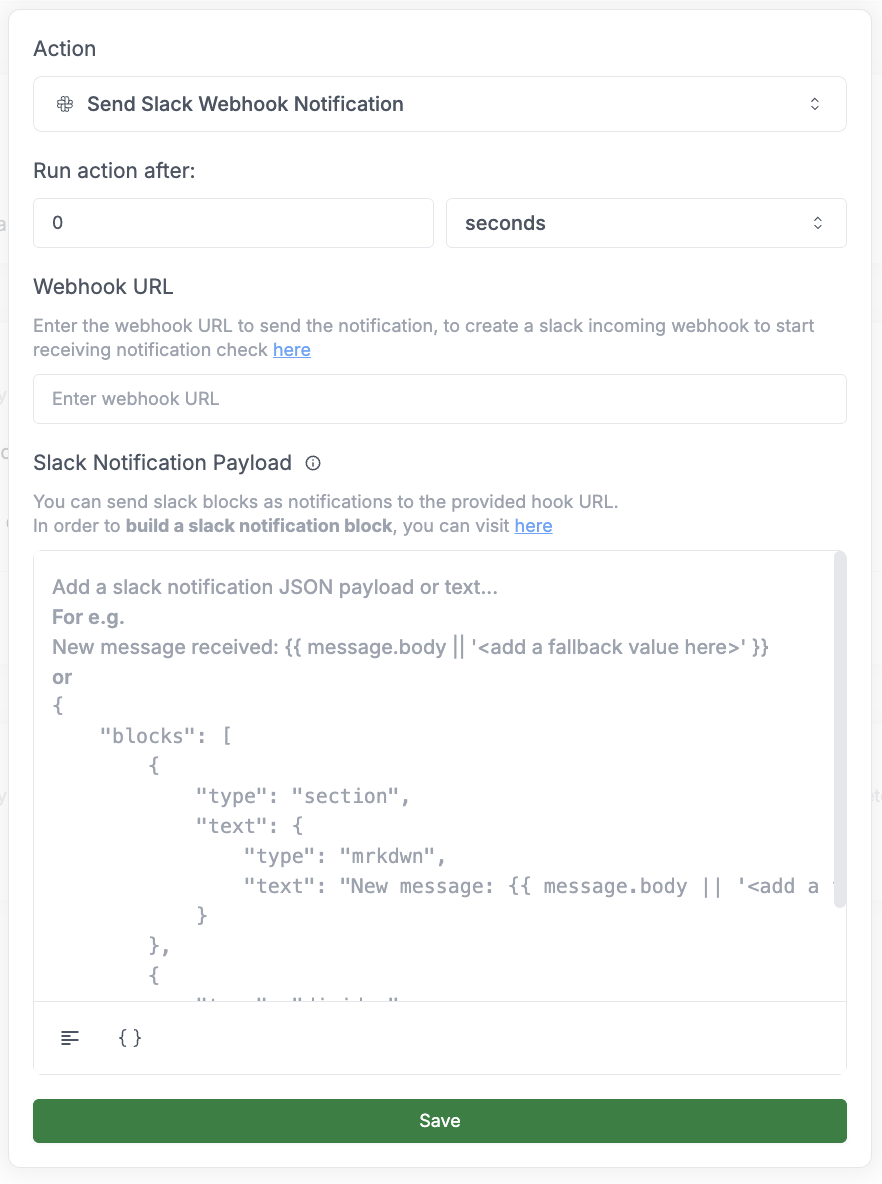The image size is (882, 1184).
Task: Click the curly braces JSON icon
Action: pos(128,1038)
